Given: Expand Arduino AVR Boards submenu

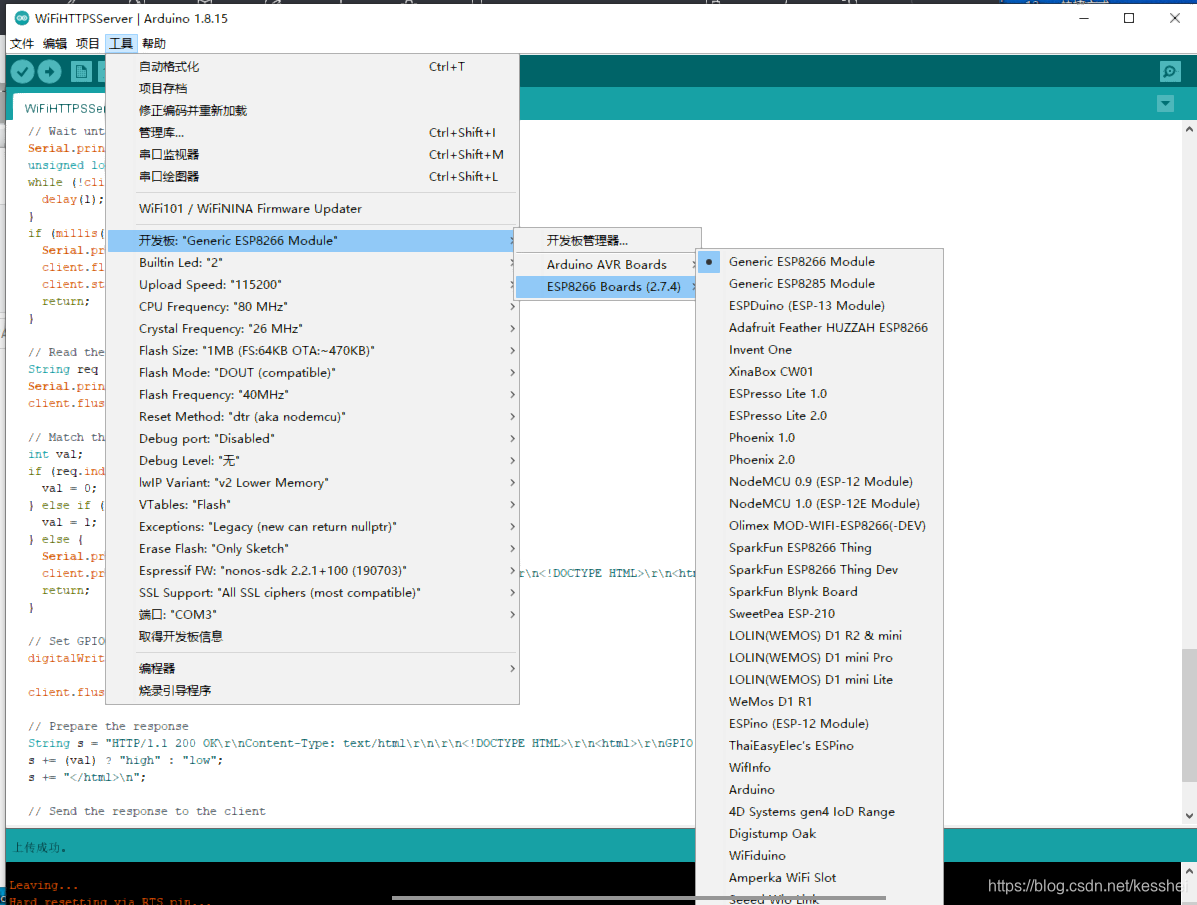Looking at the screenshot, I should [x=608, y=264].
